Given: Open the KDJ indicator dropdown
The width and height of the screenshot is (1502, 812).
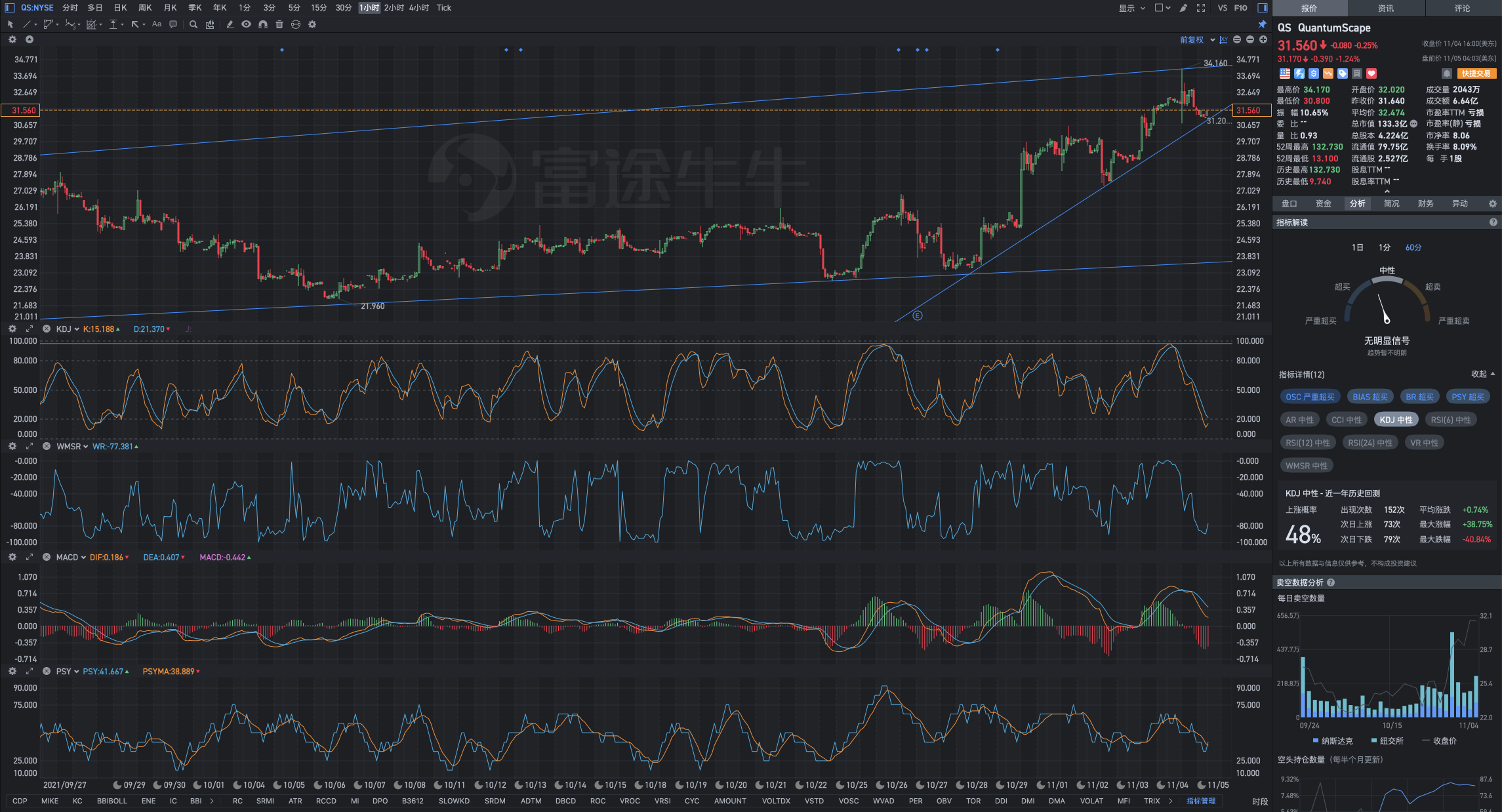Looking at the screenshot, I should 68,329.
